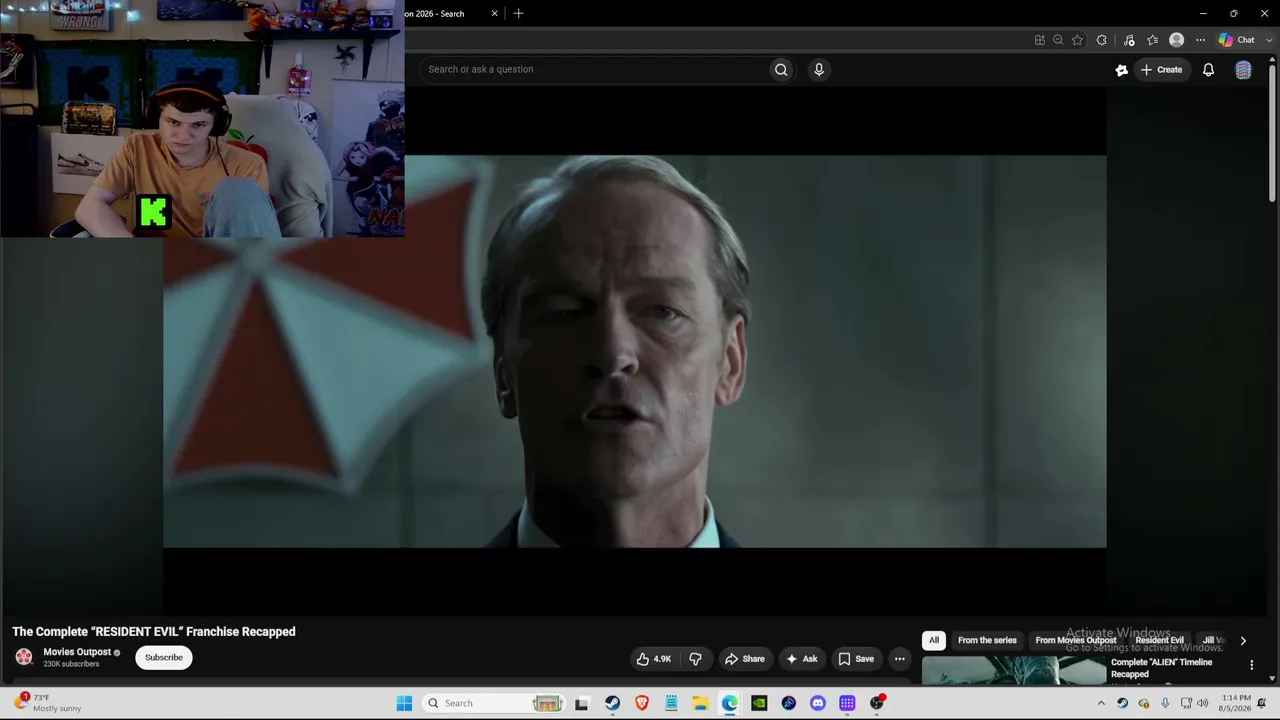
Task: Open the browser settings and more menu
Action: pos(1200,40)
